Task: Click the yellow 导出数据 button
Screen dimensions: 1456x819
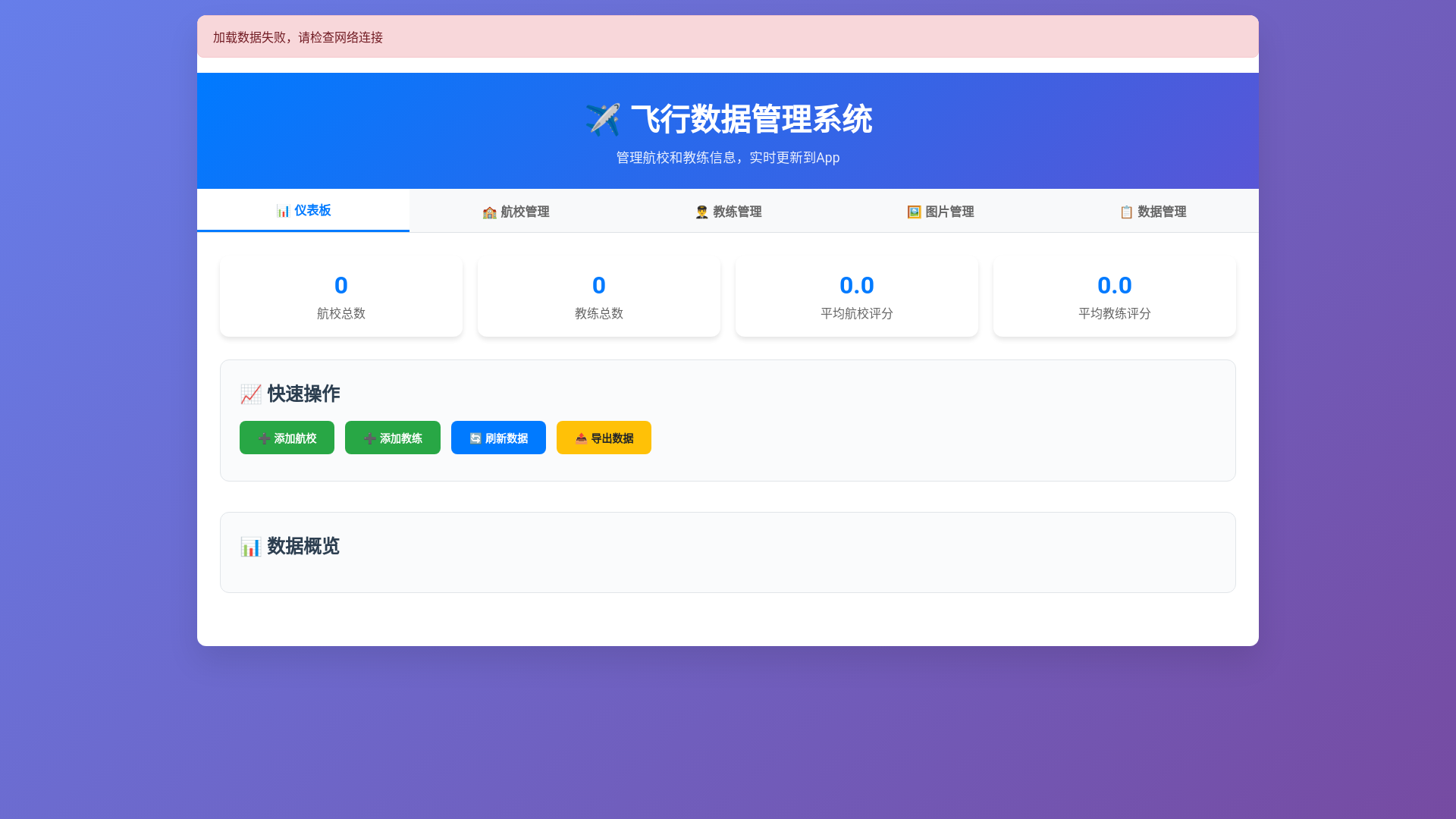Action: (604, 438)
